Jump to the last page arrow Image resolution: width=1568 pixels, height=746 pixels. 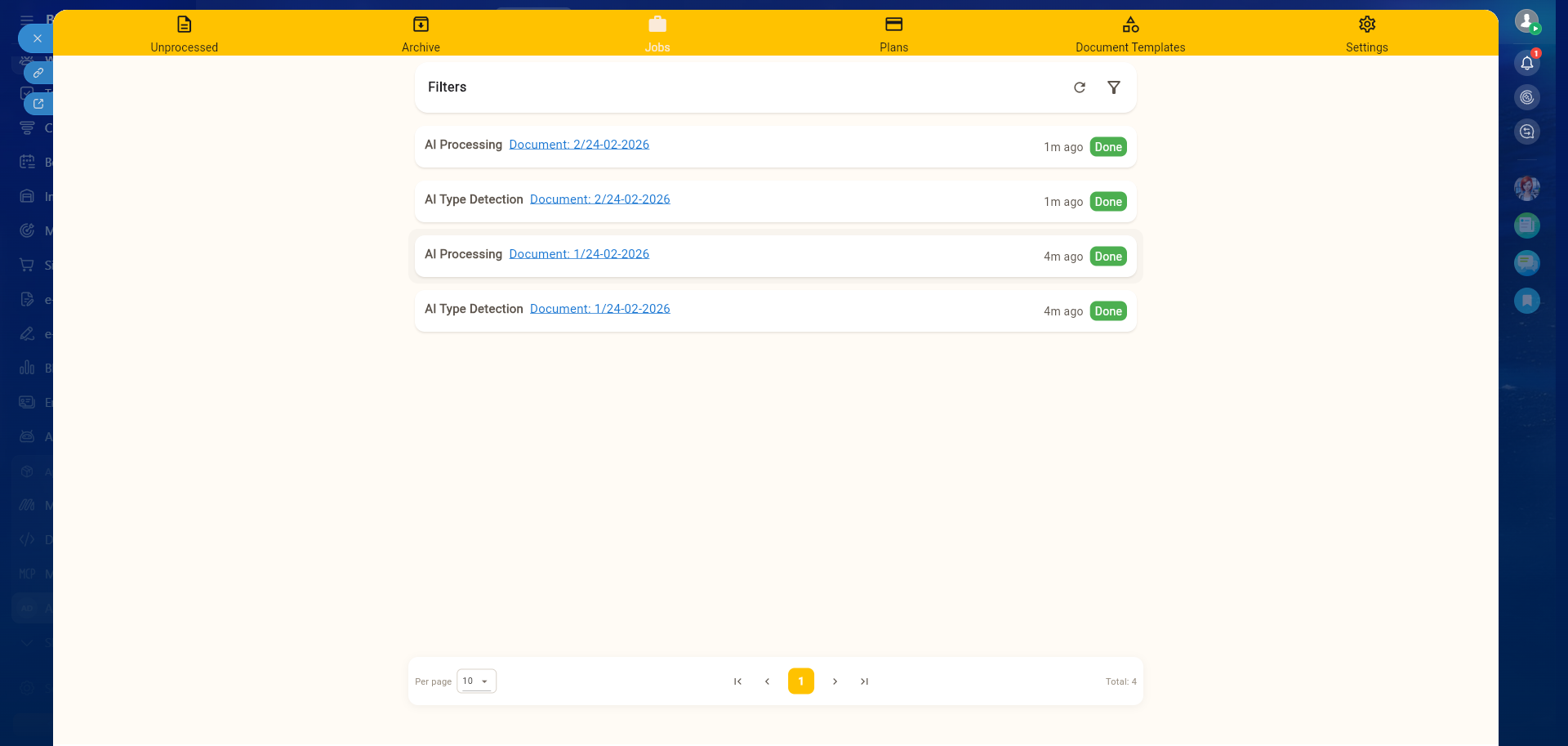click(x=864, y=681)
